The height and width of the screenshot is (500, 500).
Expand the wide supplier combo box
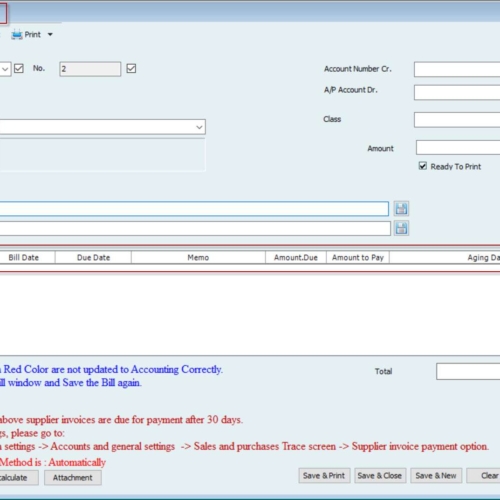click(x=199, y=127)
